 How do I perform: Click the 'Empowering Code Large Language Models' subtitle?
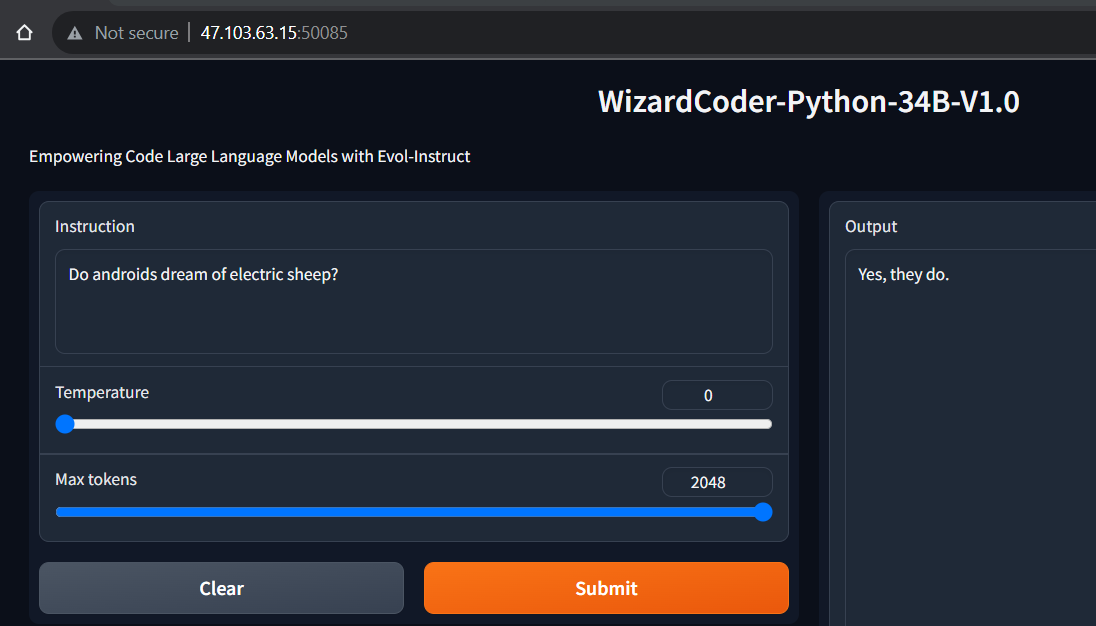point(249,156)
